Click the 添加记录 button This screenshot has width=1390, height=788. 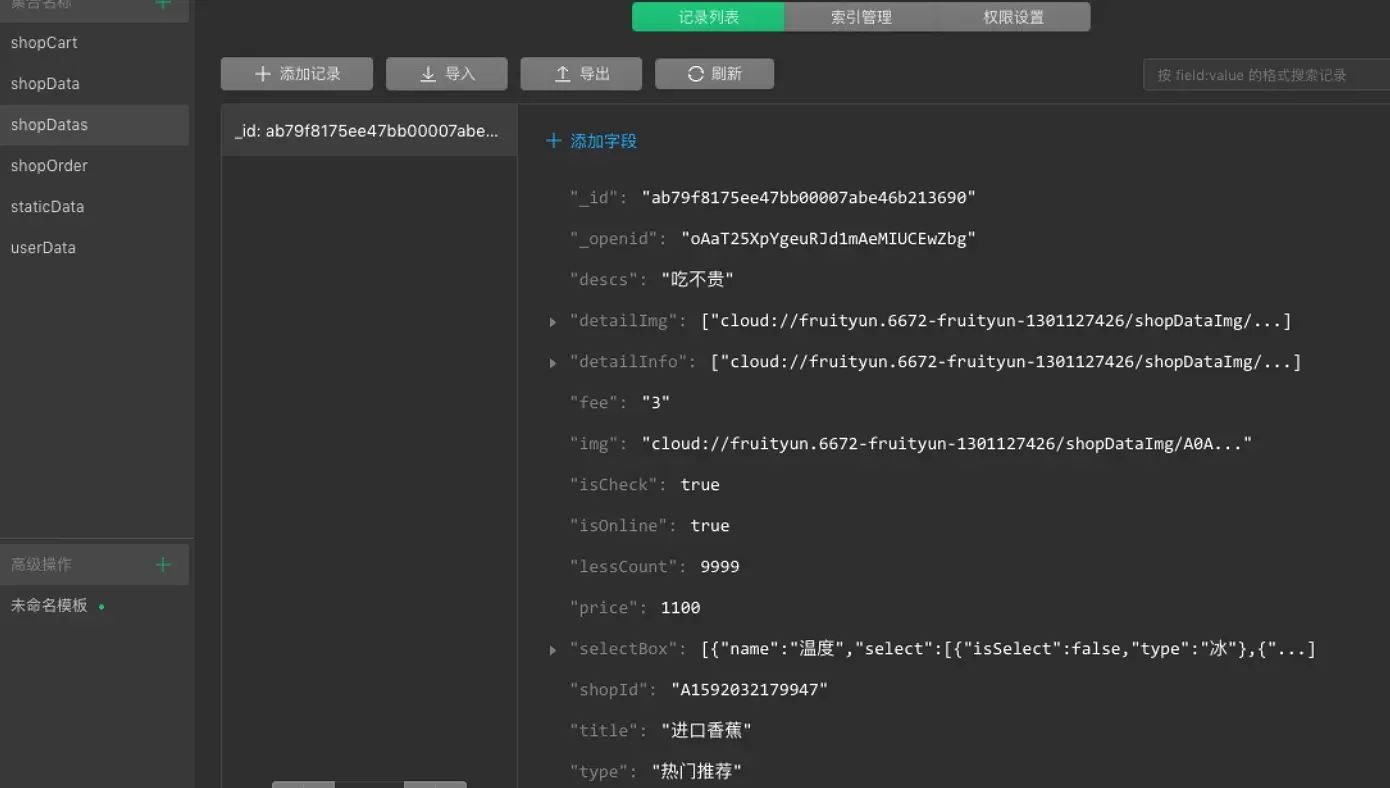pos(297,74)
